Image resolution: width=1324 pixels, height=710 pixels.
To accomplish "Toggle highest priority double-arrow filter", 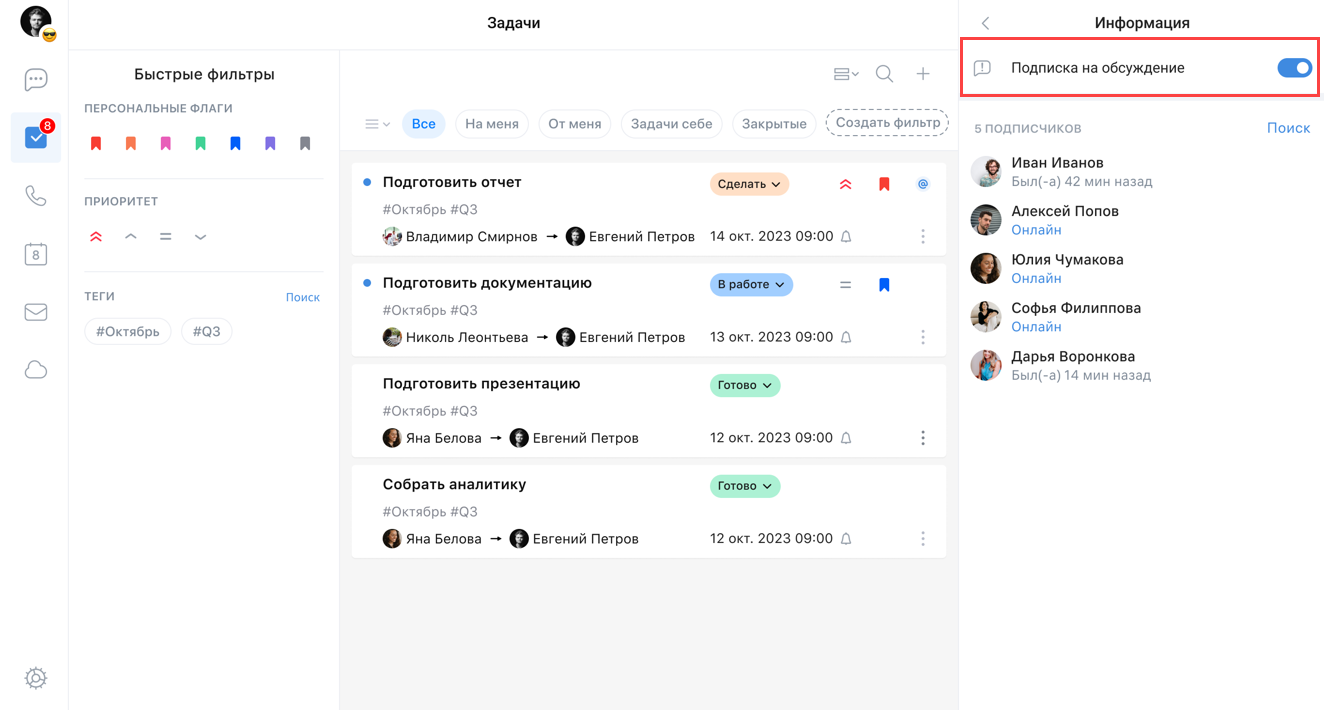I will click(x=96, y=237).
